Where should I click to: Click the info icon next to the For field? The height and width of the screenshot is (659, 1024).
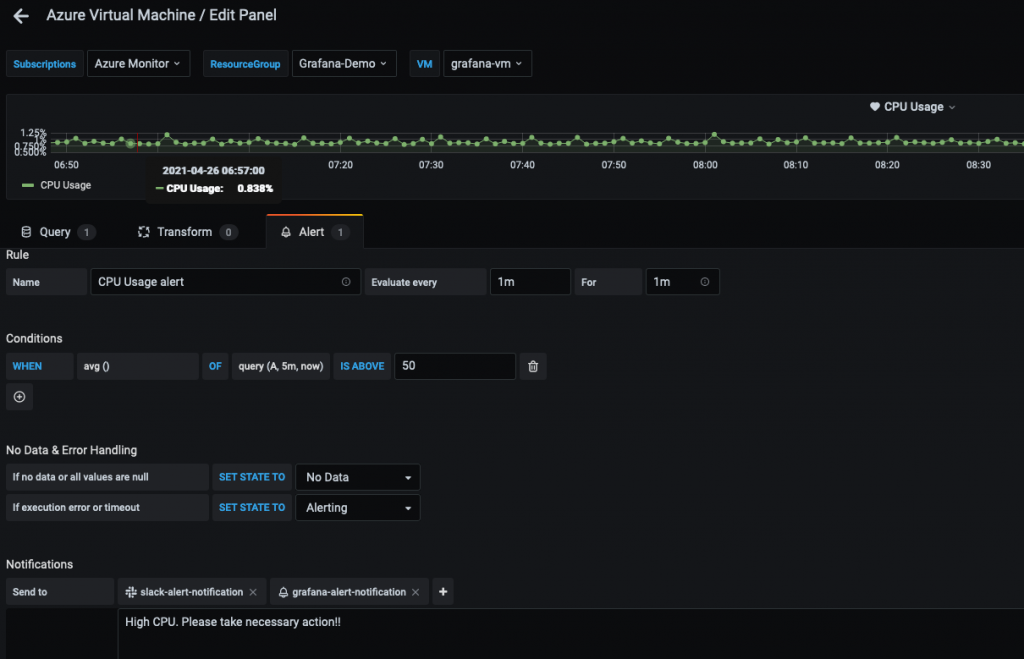pyautogui.click(x=707, y=281)
